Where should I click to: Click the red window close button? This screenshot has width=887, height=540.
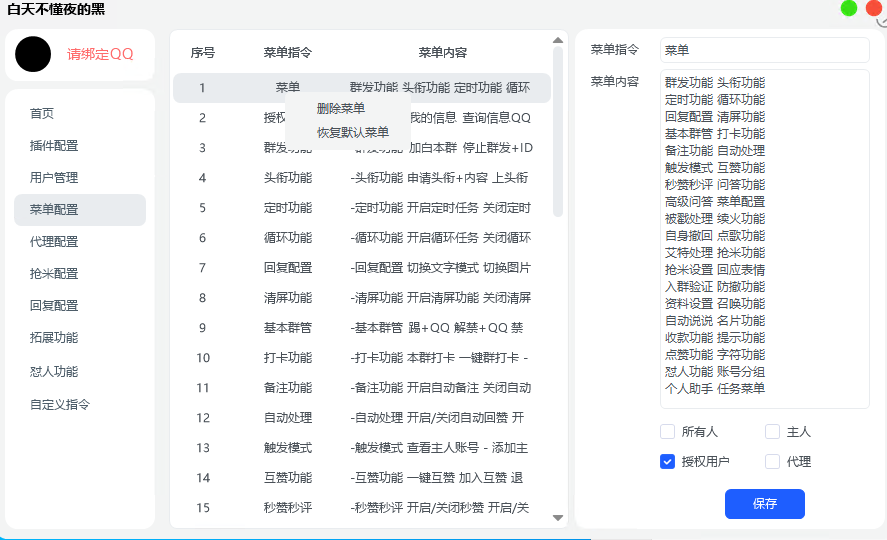click(x=873, y=9)
